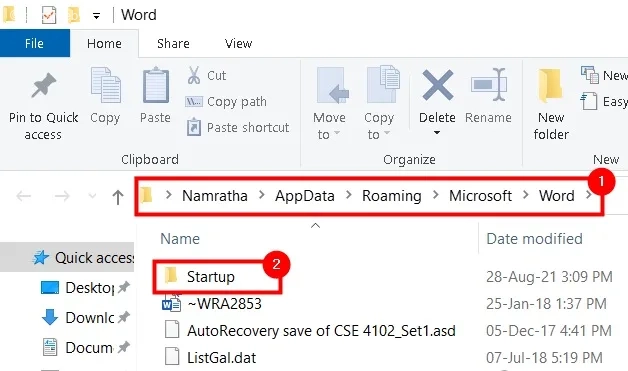Click the Cut scissors icon
Image resolution: width=628 pixels, height=371 pixels.
pos(194,75)
